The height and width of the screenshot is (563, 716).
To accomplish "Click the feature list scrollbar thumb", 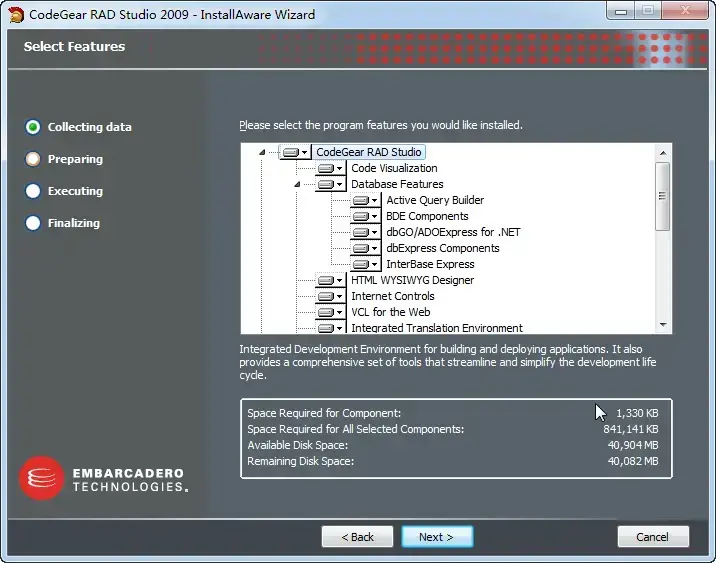I will click(x=663, y=196).
